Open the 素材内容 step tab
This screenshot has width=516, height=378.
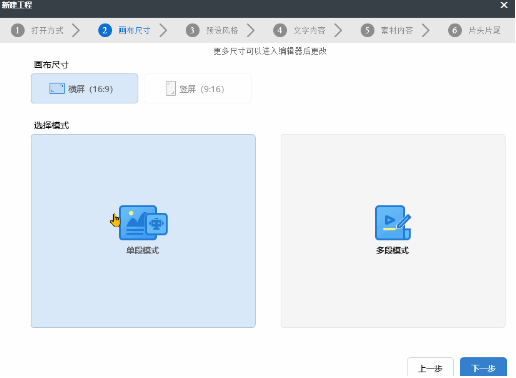(387, 30)
